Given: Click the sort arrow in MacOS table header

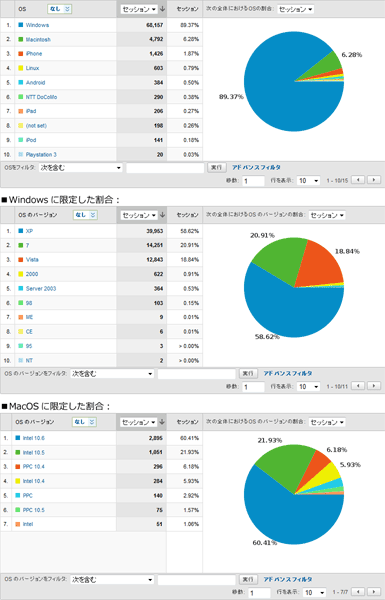Looking at the screenshot, I should 162,422.
